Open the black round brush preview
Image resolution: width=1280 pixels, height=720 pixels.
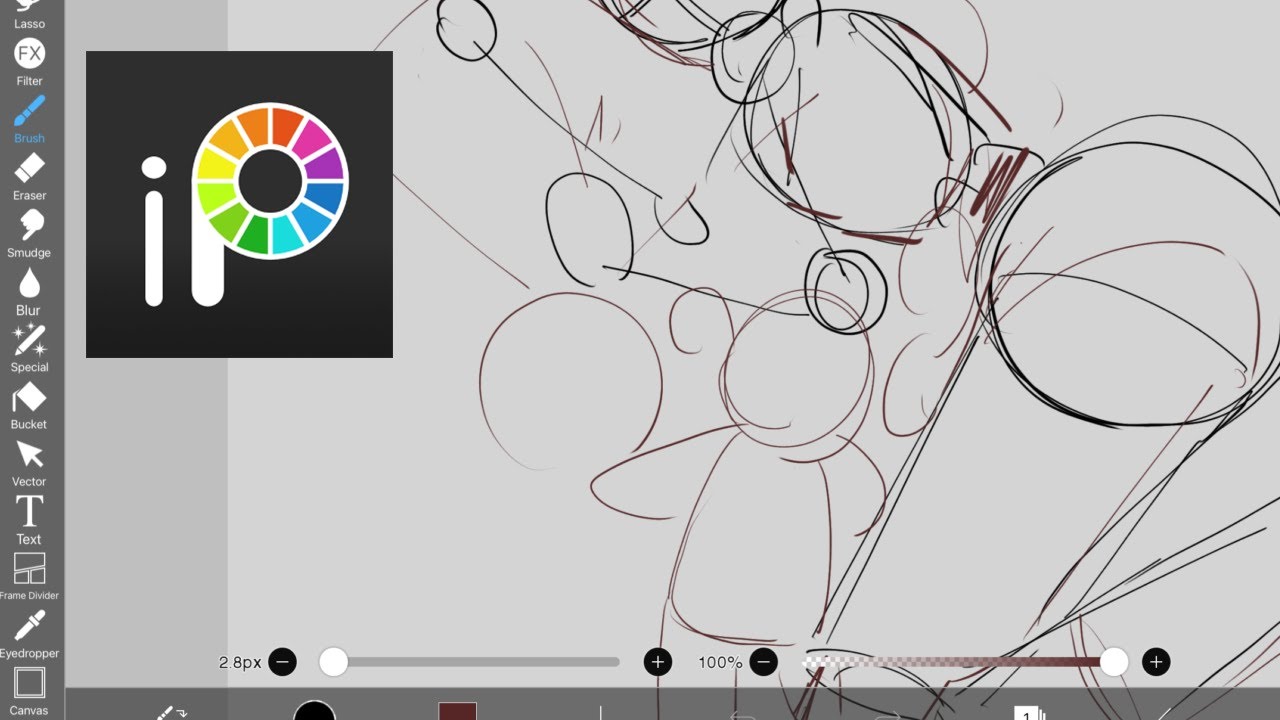click(x=315, y=710)
